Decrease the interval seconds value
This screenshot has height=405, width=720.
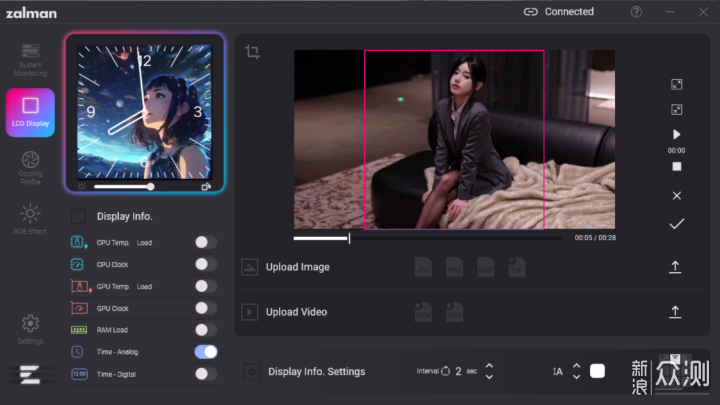pos(489,377)
